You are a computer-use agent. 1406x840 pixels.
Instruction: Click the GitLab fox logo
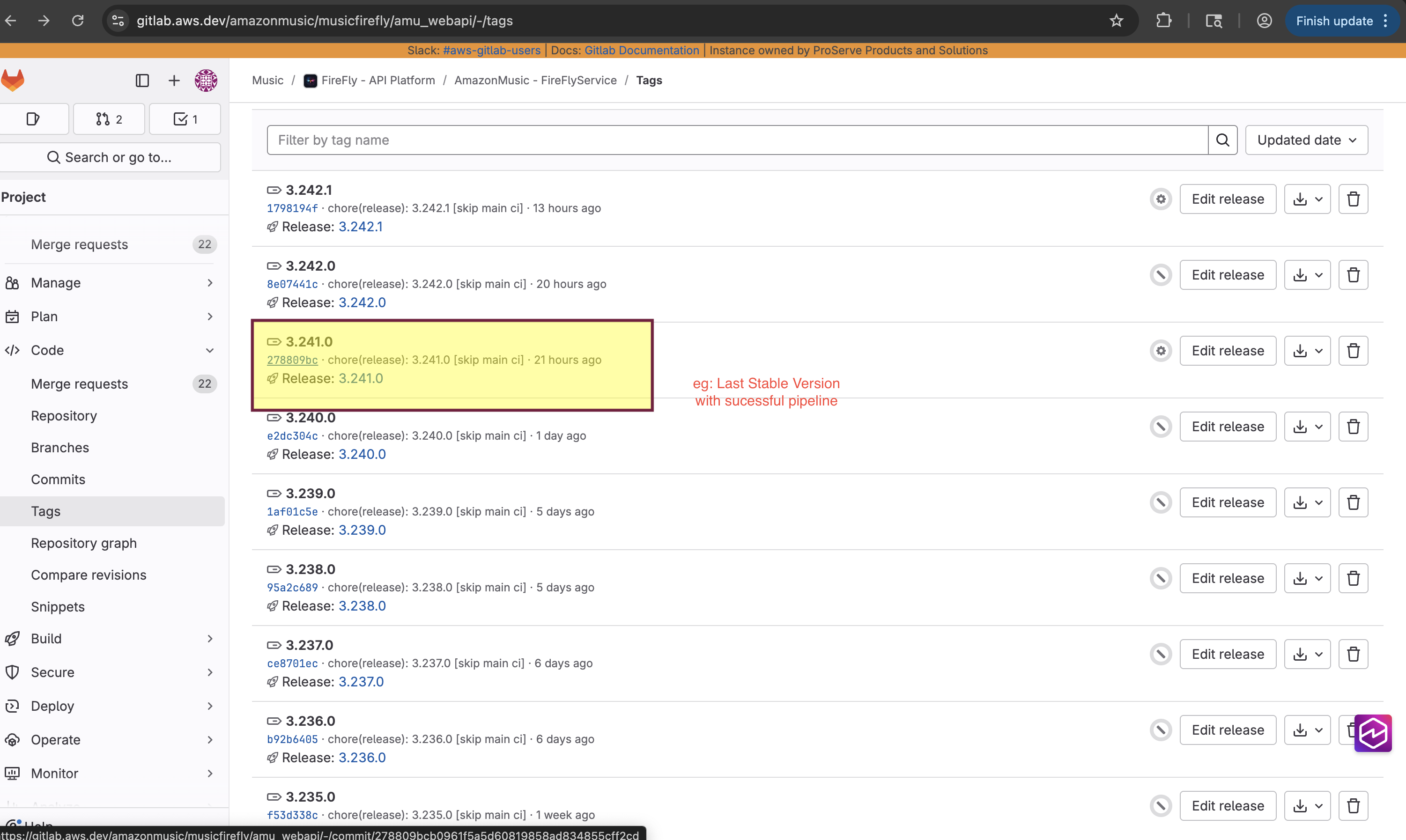pyautogui.click(x=13, y=80)
